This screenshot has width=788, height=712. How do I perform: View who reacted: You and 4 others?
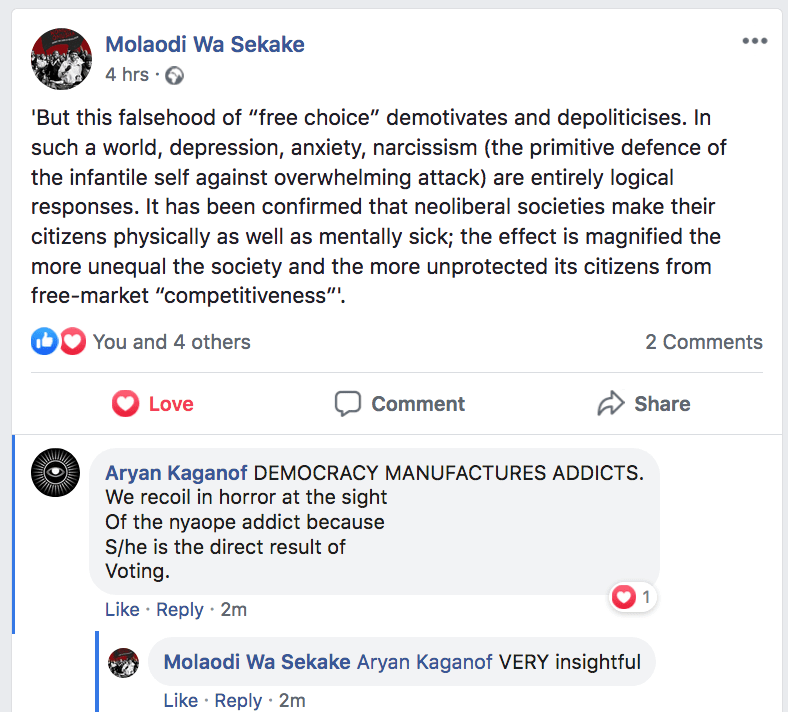point(171,342)
